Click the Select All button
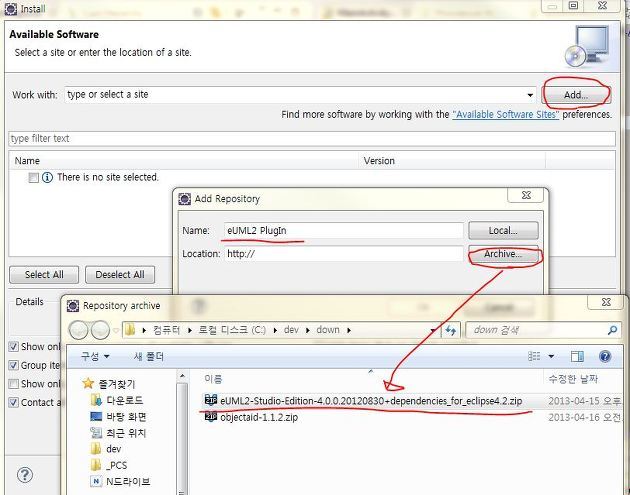 (x=44, y=275)
